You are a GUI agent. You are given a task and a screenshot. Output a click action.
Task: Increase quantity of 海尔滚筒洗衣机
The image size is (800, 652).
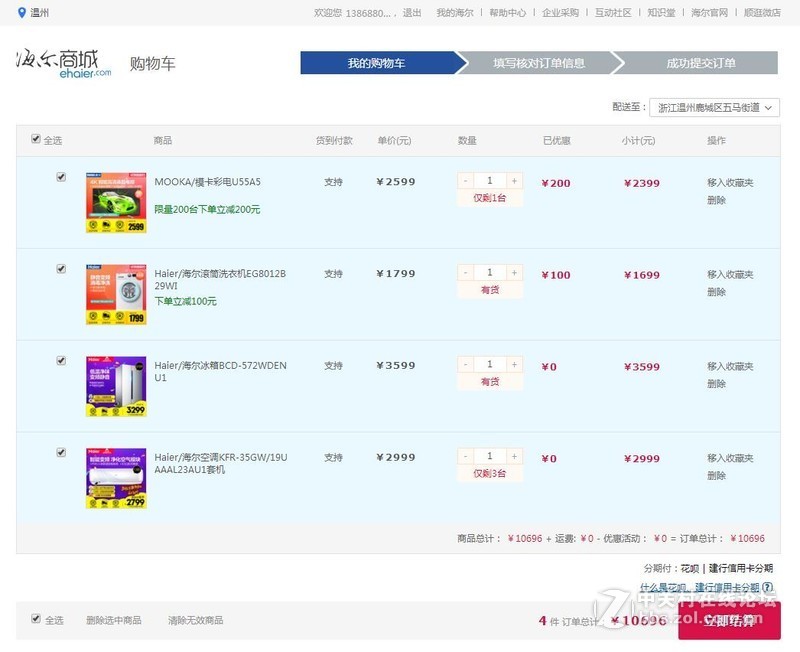(514, 272)
